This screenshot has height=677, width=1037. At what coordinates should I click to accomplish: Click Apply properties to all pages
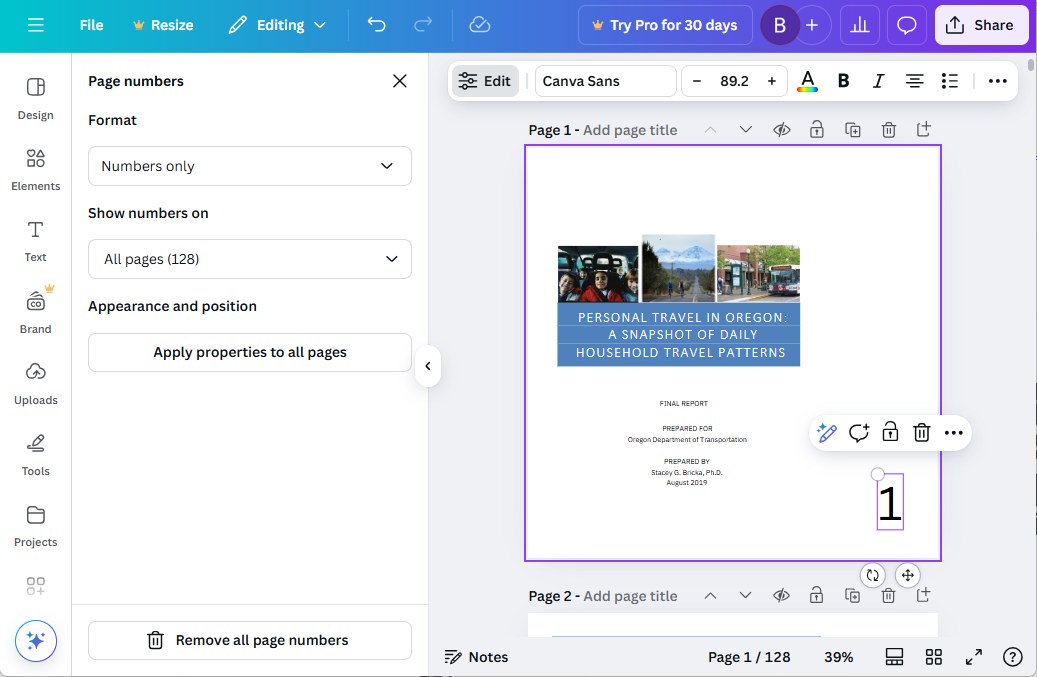click(x=249, y=352)
